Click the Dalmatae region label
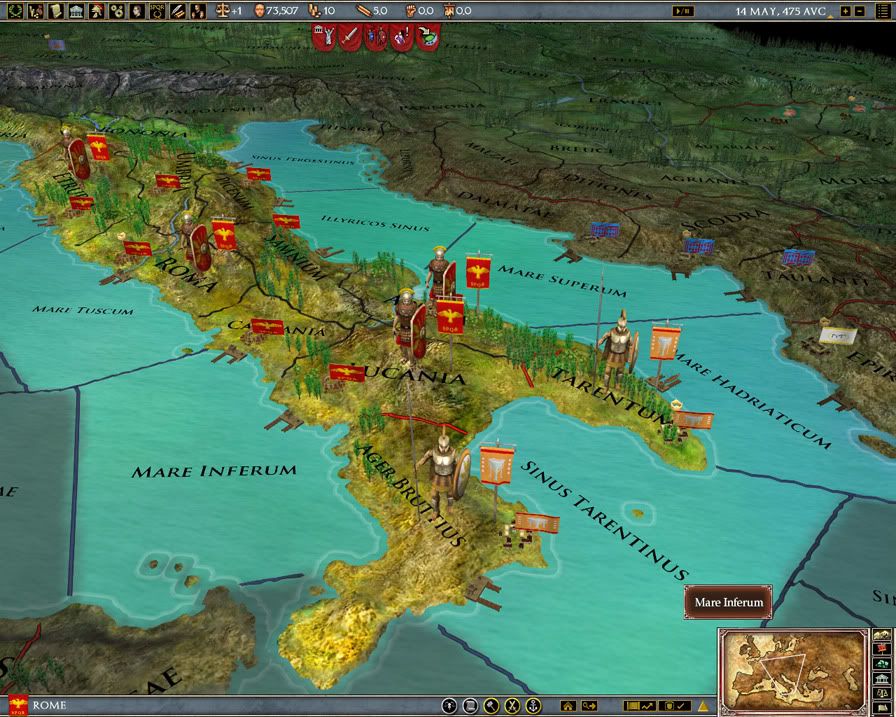Viewport: 896px width, 717px height. (x=504, y=205)
